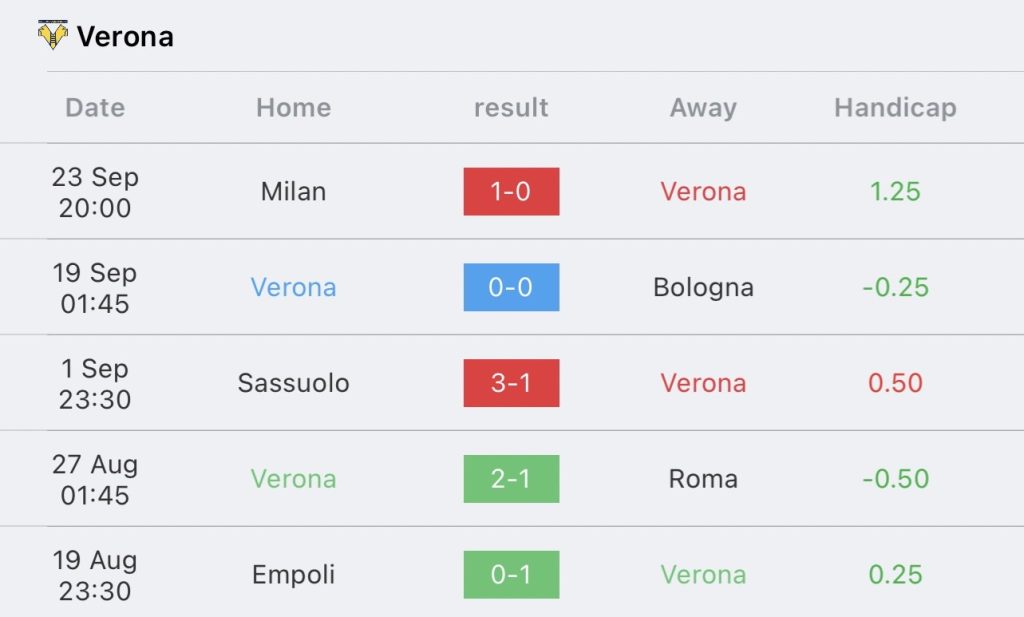Select Empoli home team name
This screenshot has height=617, width=1024.
(x=293, y=575)
